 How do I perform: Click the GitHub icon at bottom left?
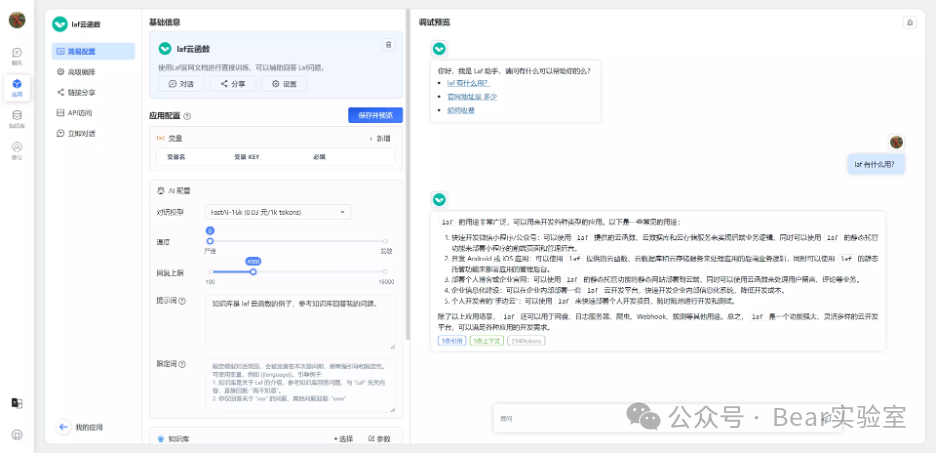[x=17, y=434]
